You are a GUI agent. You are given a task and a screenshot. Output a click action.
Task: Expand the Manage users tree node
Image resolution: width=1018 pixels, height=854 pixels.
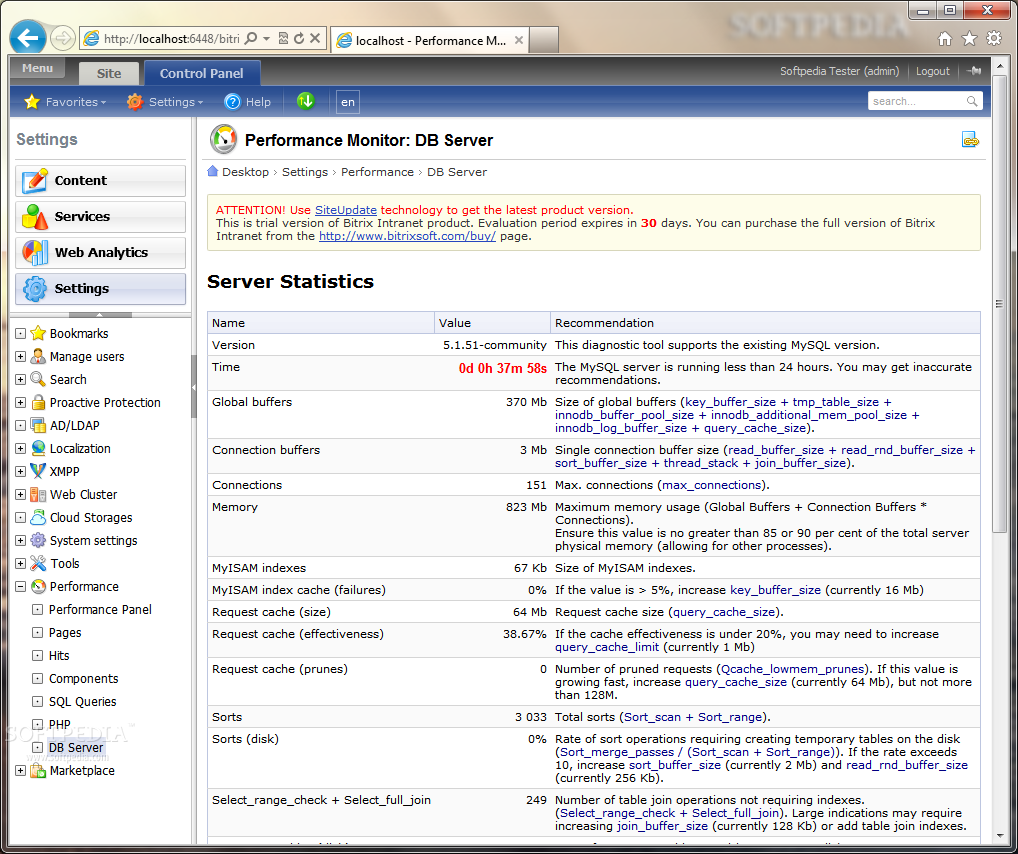[x=21, y=357]
